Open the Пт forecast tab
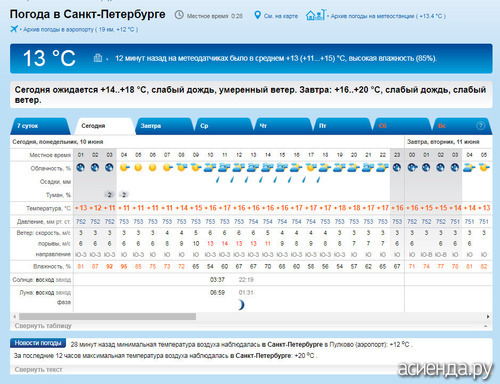This screenshot has height=384, width=500. 343,126
